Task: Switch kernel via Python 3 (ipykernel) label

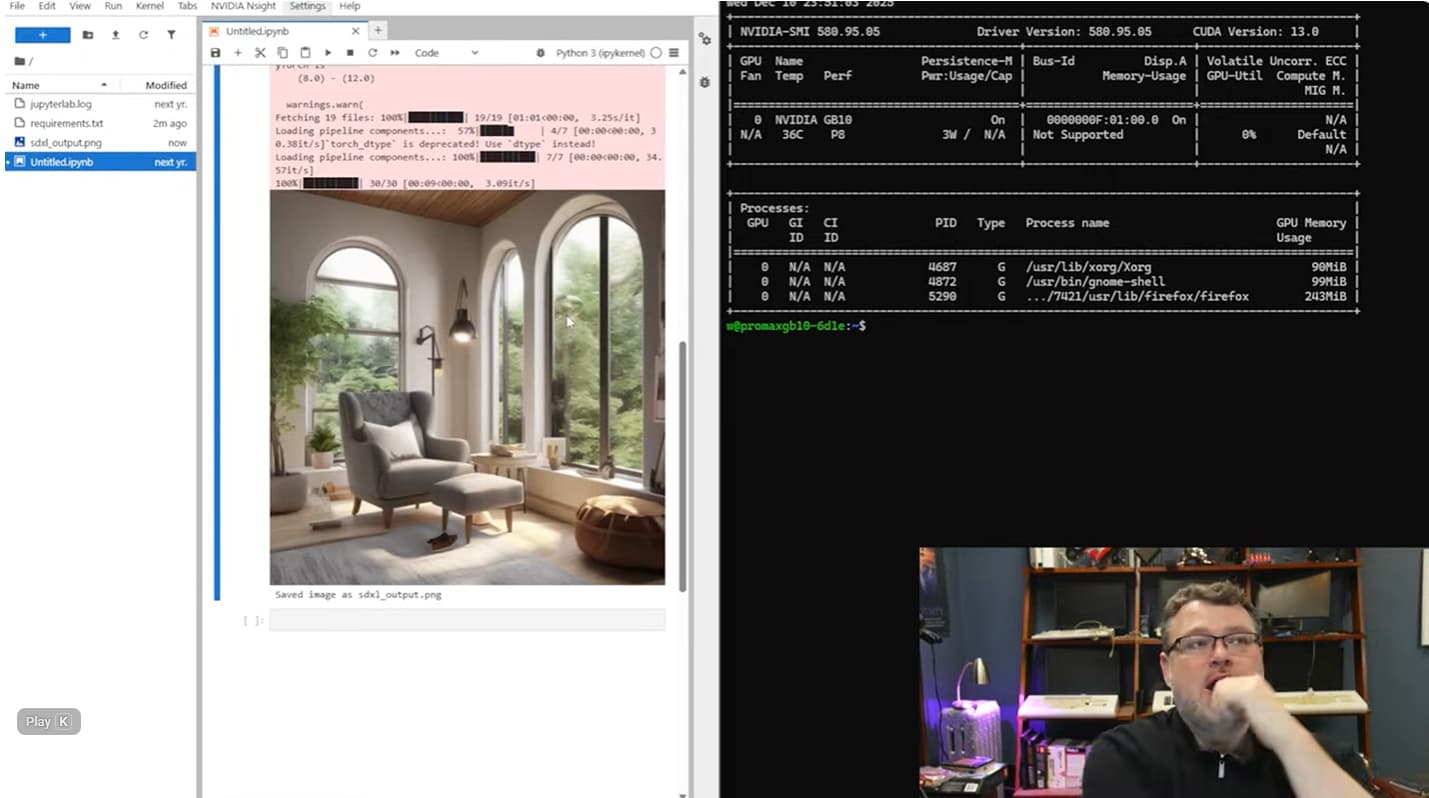Action: pyautogui.click(x=600, y=53)
